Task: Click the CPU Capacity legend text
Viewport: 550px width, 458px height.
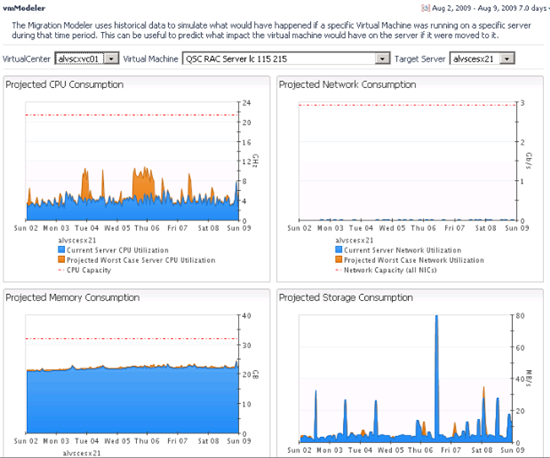Action: coord(89,270)
